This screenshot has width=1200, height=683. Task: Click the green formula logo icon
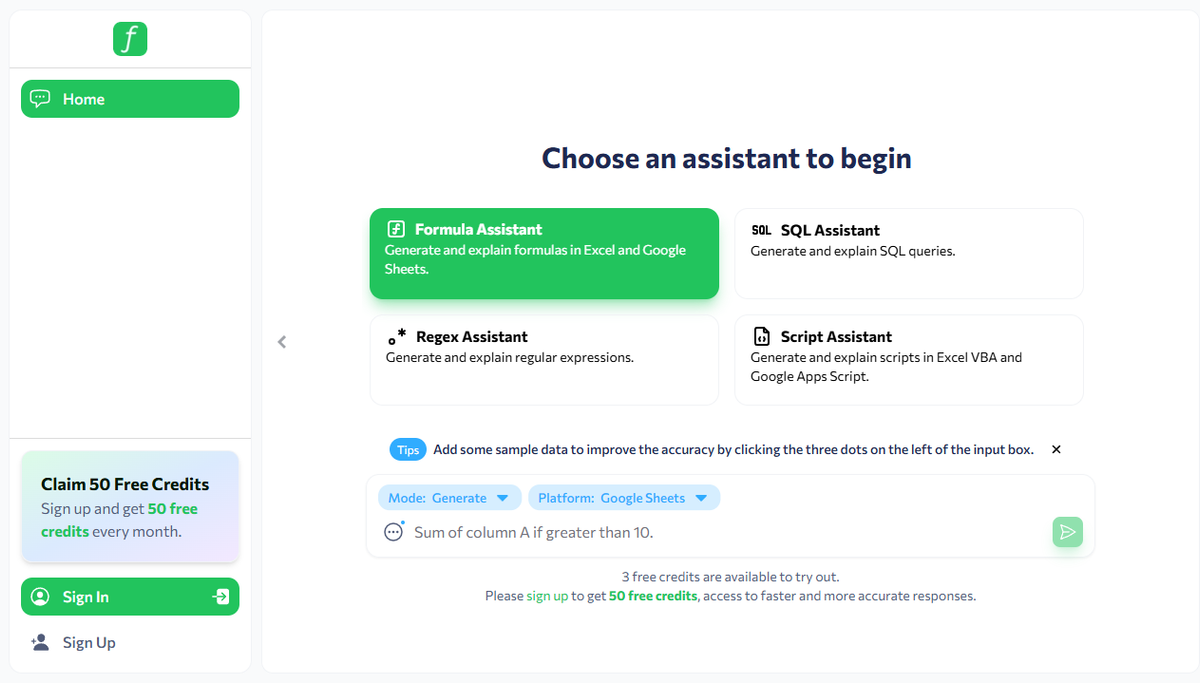pyautogui.click(x=130, y=39)
